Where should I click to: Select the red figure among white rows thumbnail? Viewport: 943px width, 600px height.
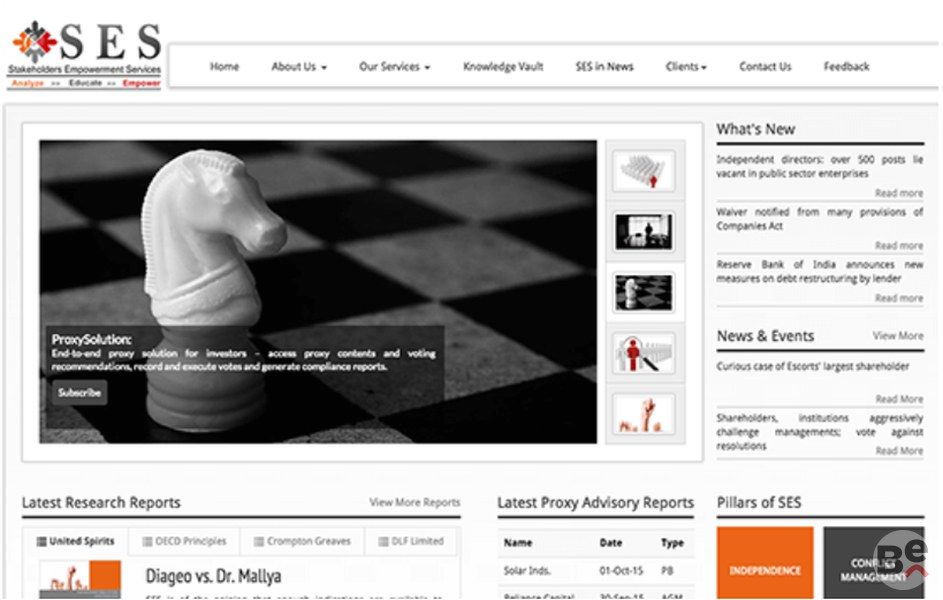pyautogui.click(x=643, y=171)
